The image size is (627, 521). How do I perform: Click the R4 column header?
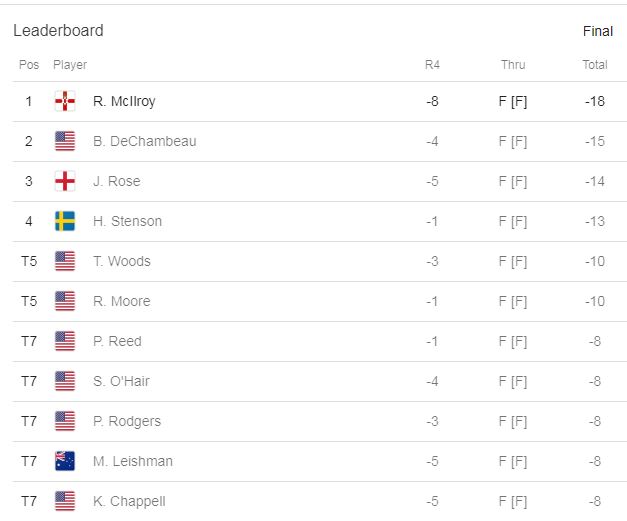click(x=432, y=65)
